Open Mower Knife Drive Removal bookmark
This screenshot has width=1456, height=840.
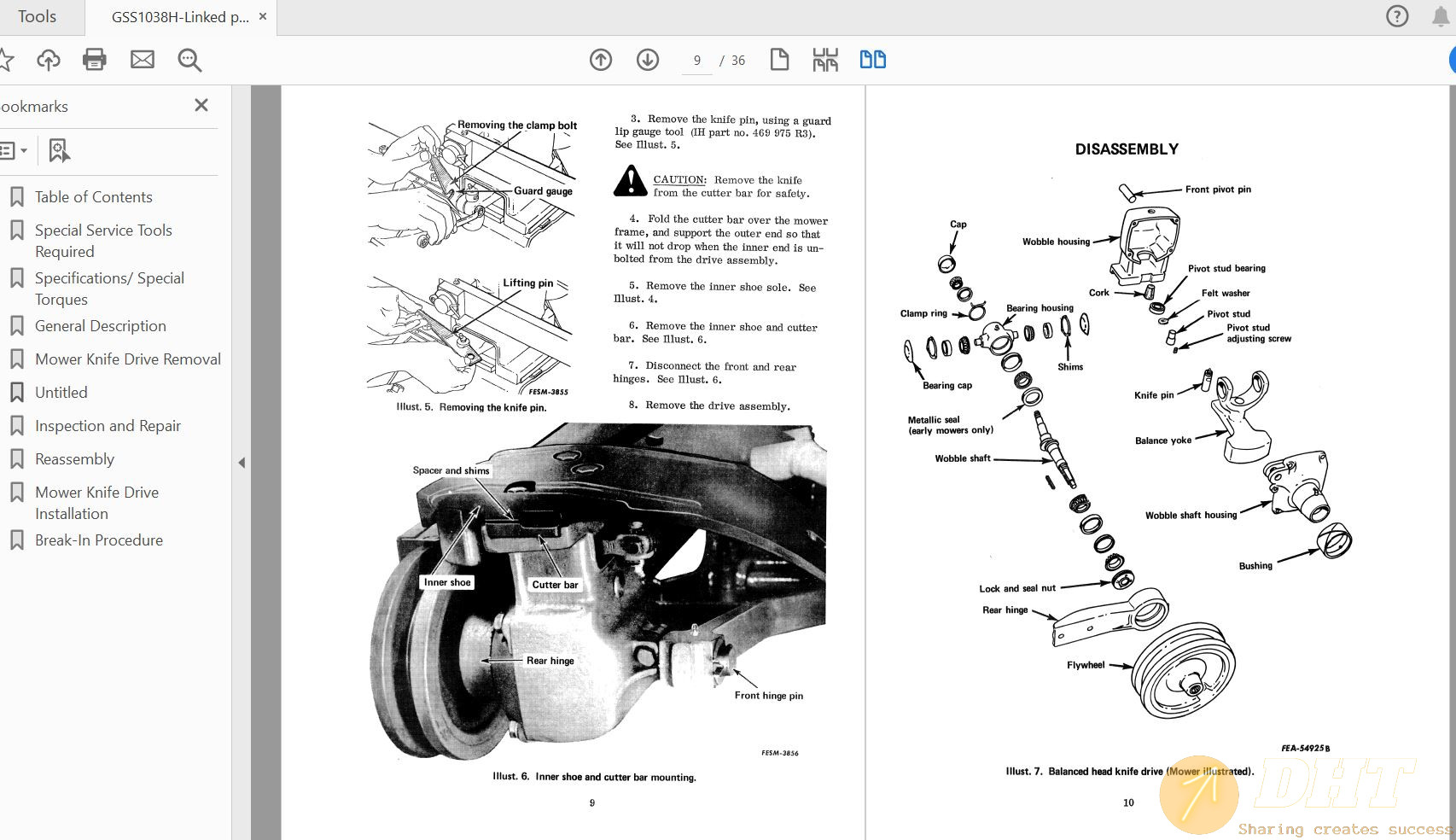point(128,359)
